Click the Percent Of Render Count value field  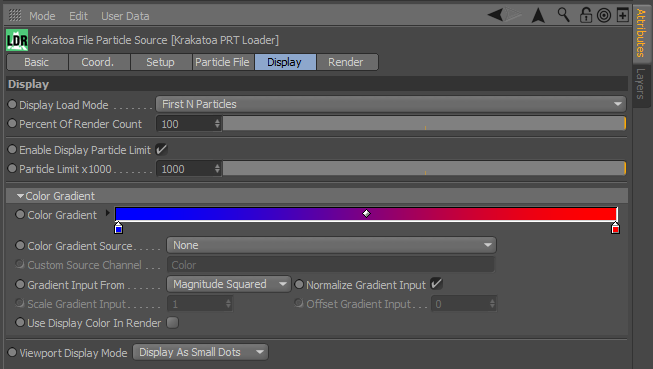[x=186, y=124]
